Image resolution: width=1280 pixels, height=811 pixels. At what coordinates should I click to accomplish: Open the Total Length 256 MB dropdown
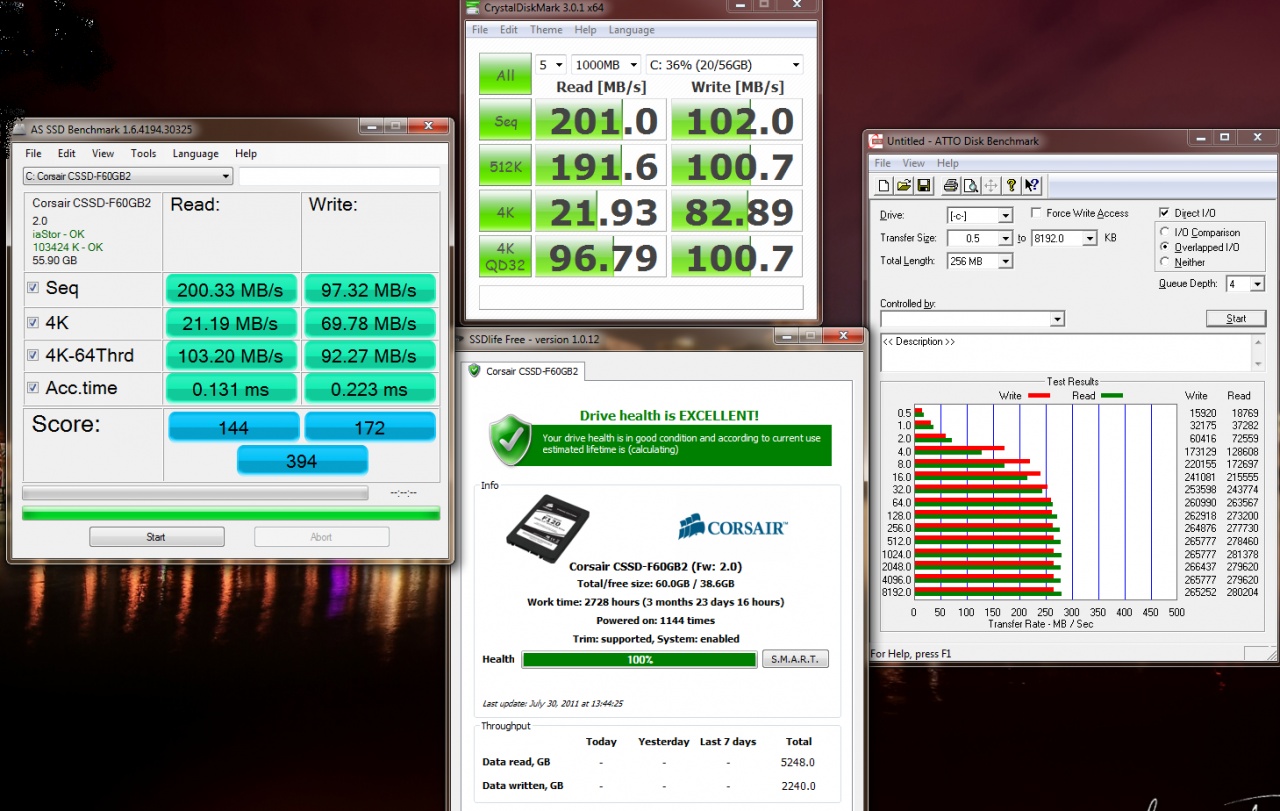click(980, 261)
